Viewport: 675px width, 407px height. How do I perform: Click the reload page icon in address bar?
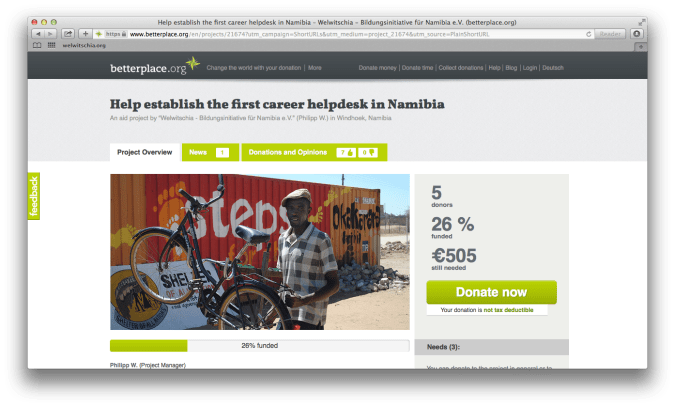coord(587,33)
